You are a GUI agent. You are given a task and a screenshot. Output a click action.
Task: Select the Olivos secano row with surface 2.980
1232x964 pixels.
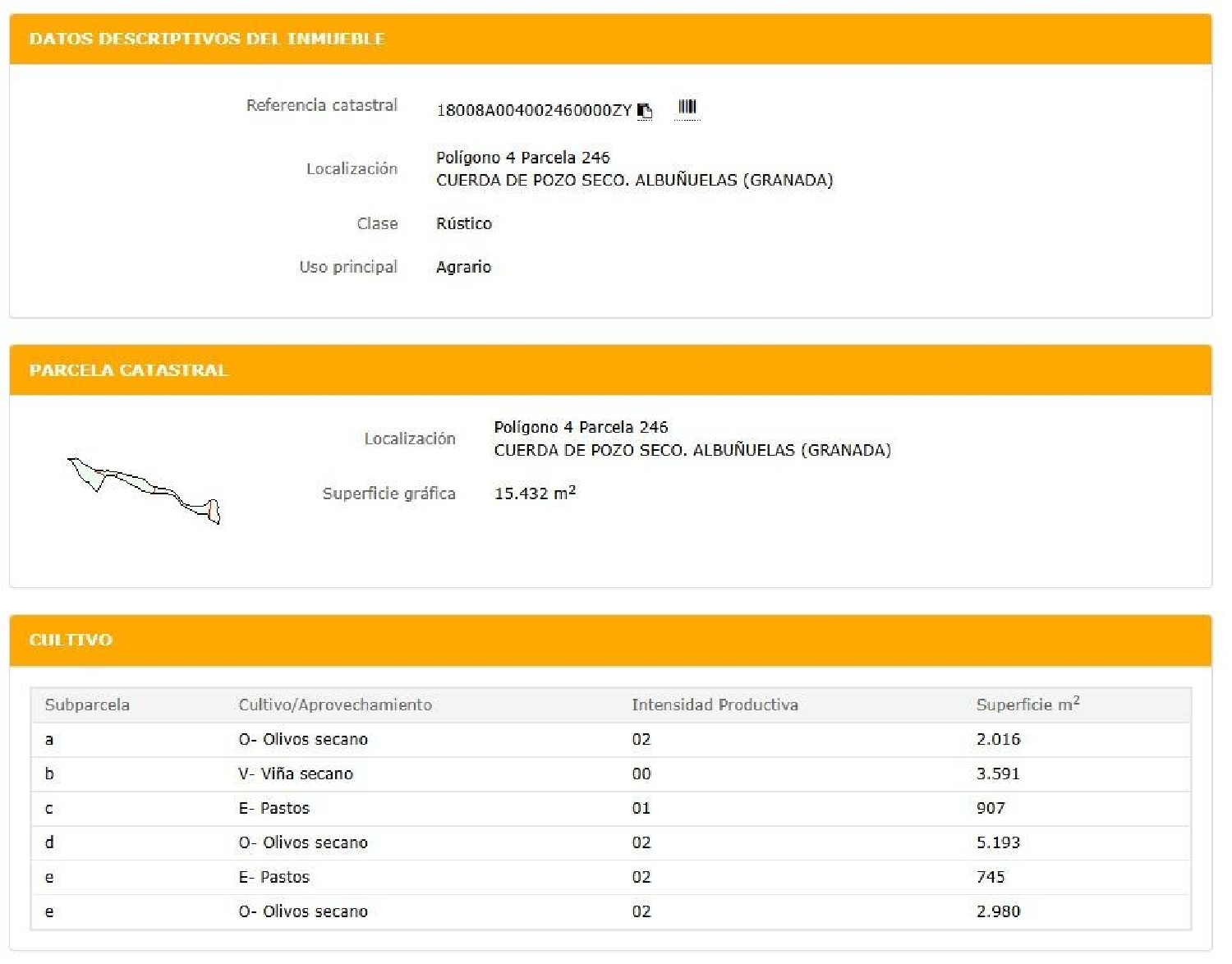click(x=302, y=911)
